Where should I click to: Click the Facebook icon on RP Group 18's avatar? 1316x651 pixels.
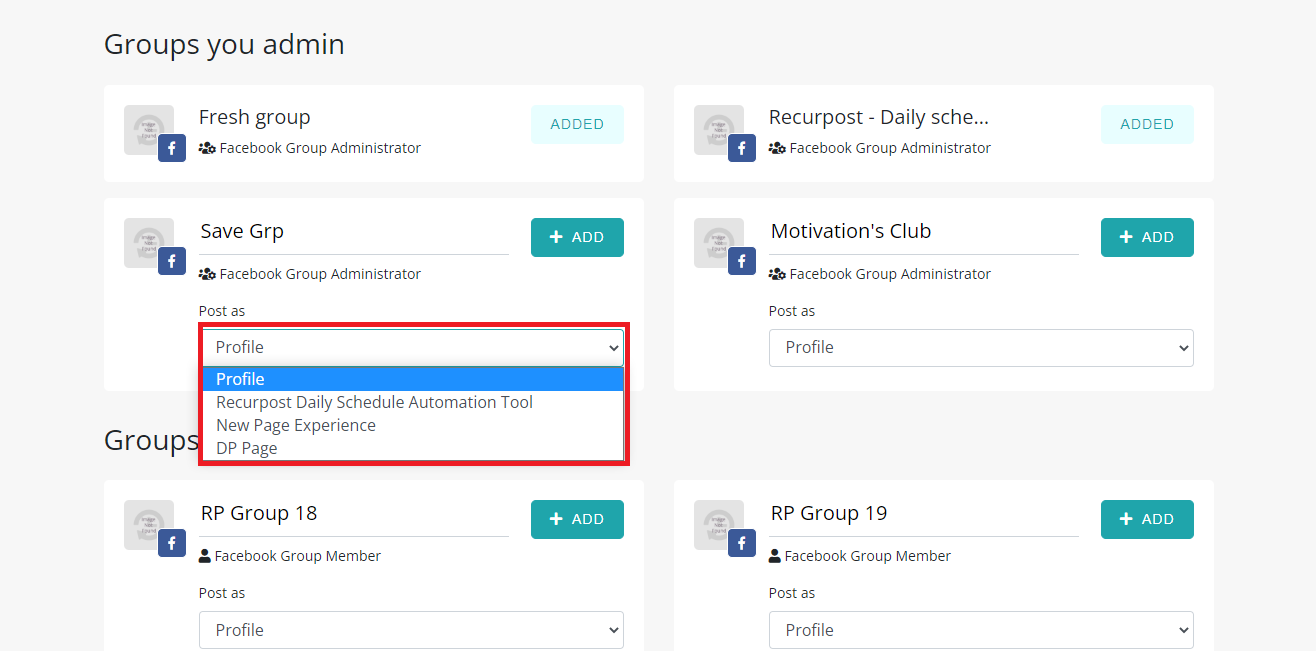pos(171,542)
